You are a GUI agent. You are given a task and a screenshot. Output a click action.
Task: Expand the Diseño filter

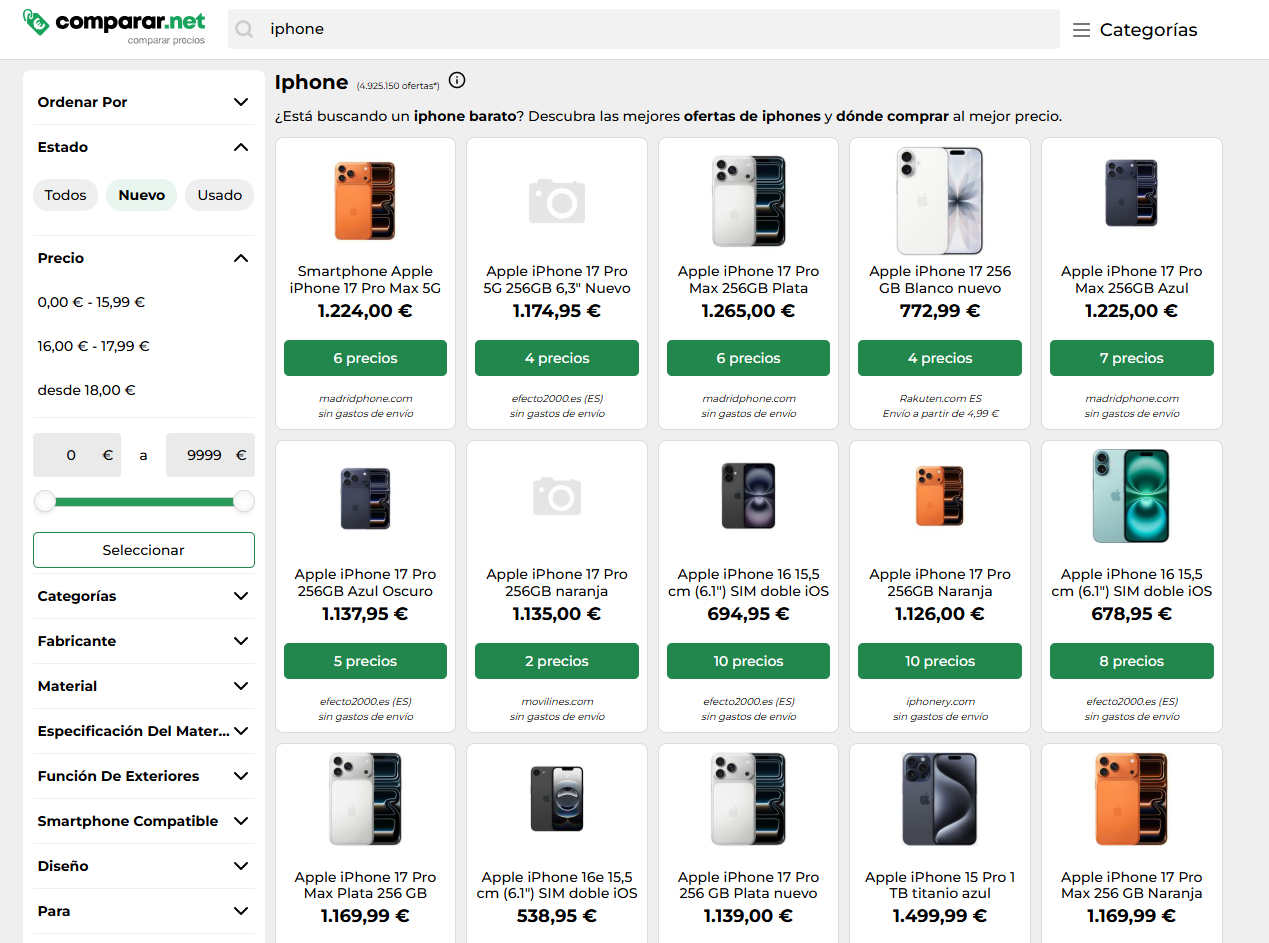coord(144,866)
